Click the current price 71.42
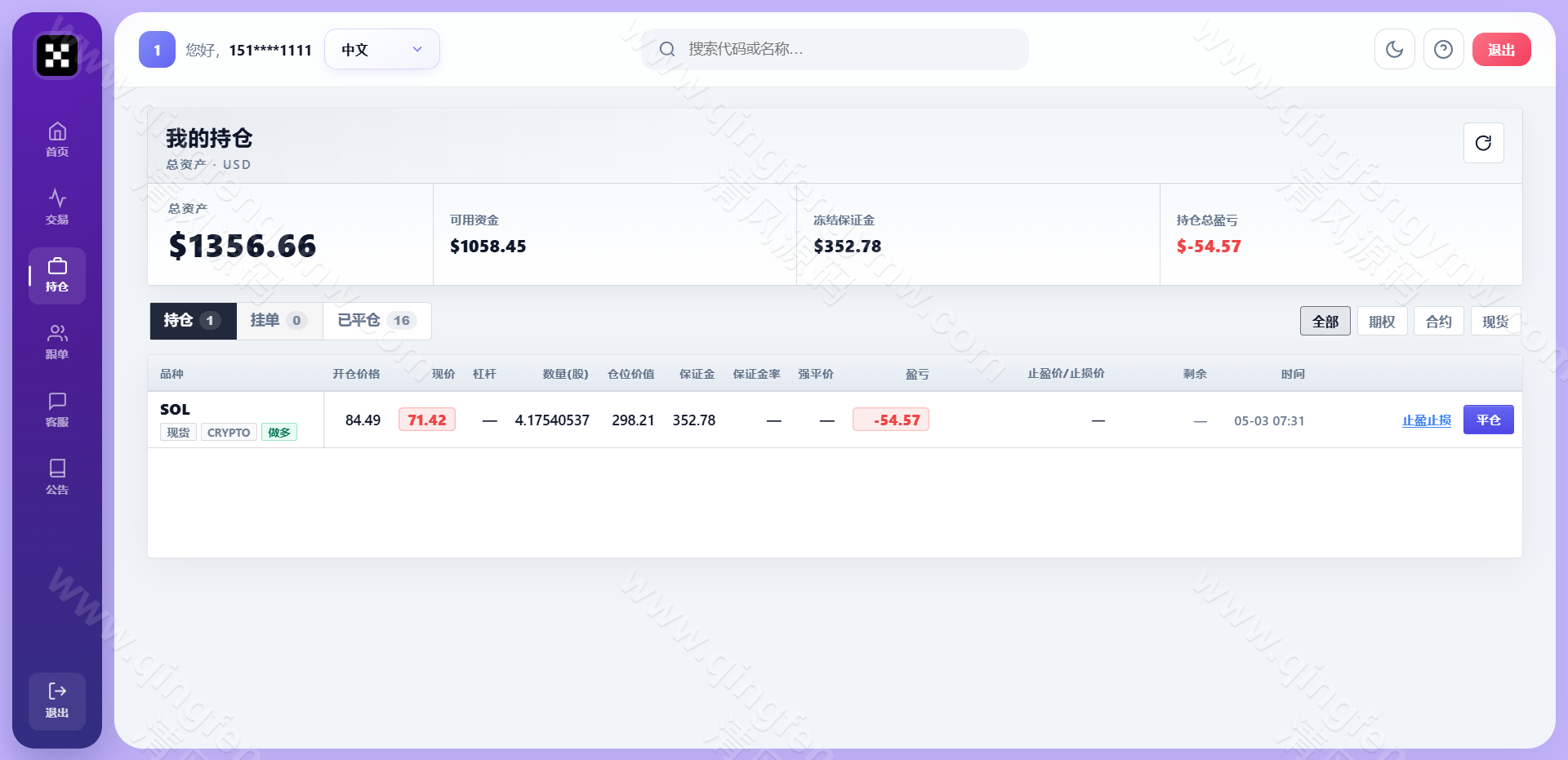Image resolution: width=1568 pixels, height=760 pixels. 427,420
